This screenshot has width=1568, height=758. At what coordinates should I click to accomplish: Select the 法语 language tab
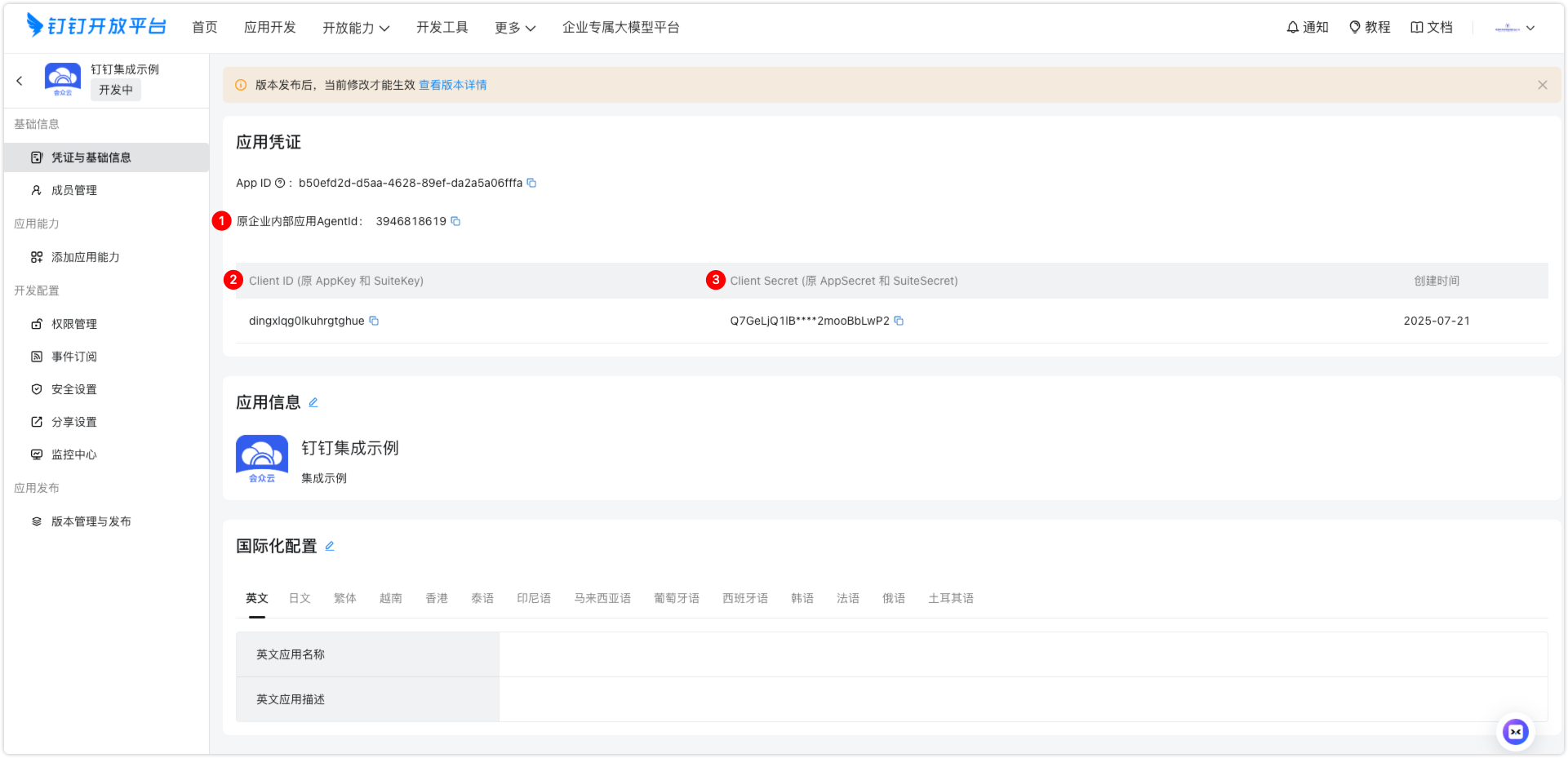[x=848, y=598]
